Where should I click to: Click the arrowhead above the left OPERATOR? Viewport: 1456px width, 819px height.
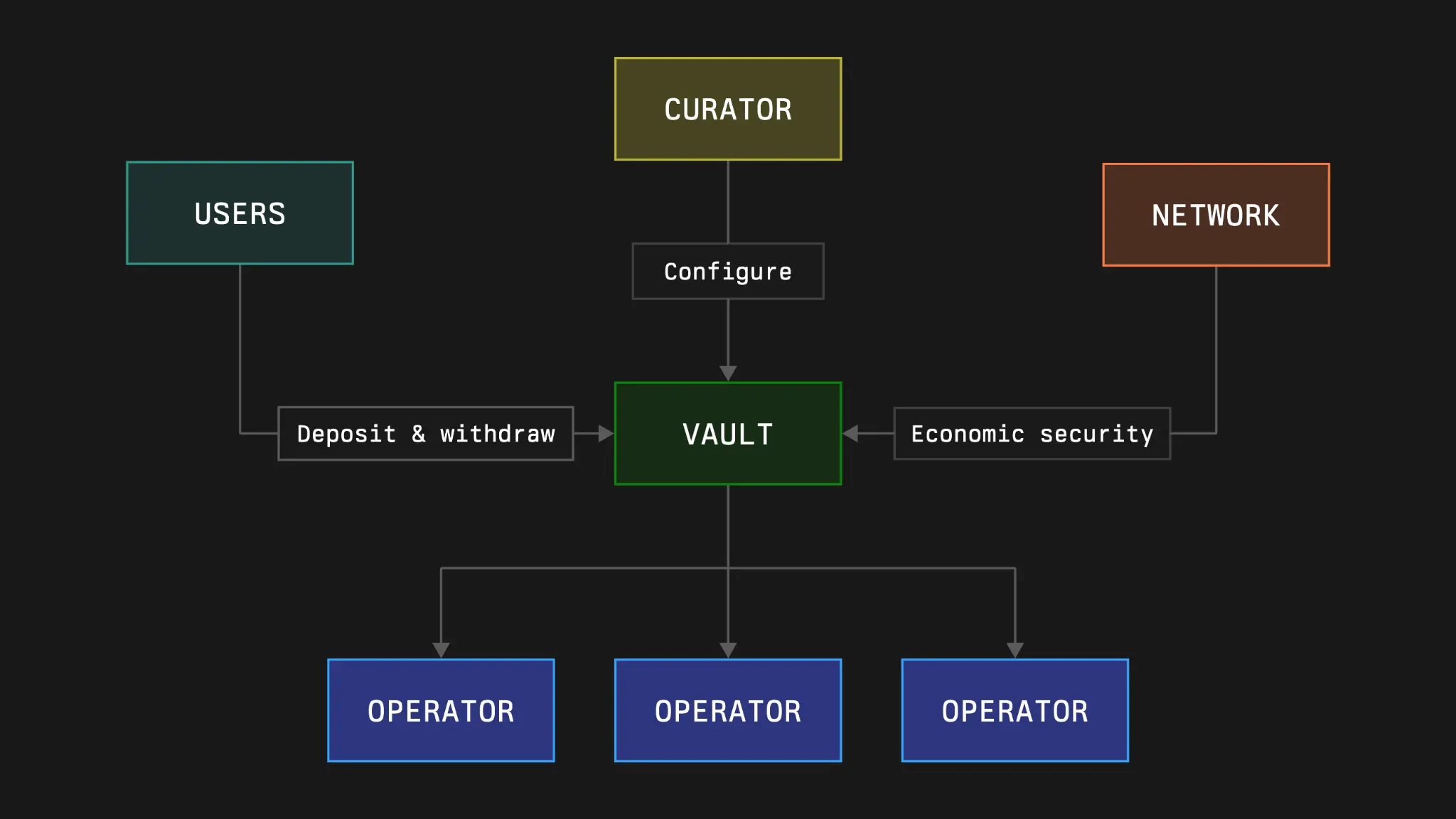[x=441, y=649]
